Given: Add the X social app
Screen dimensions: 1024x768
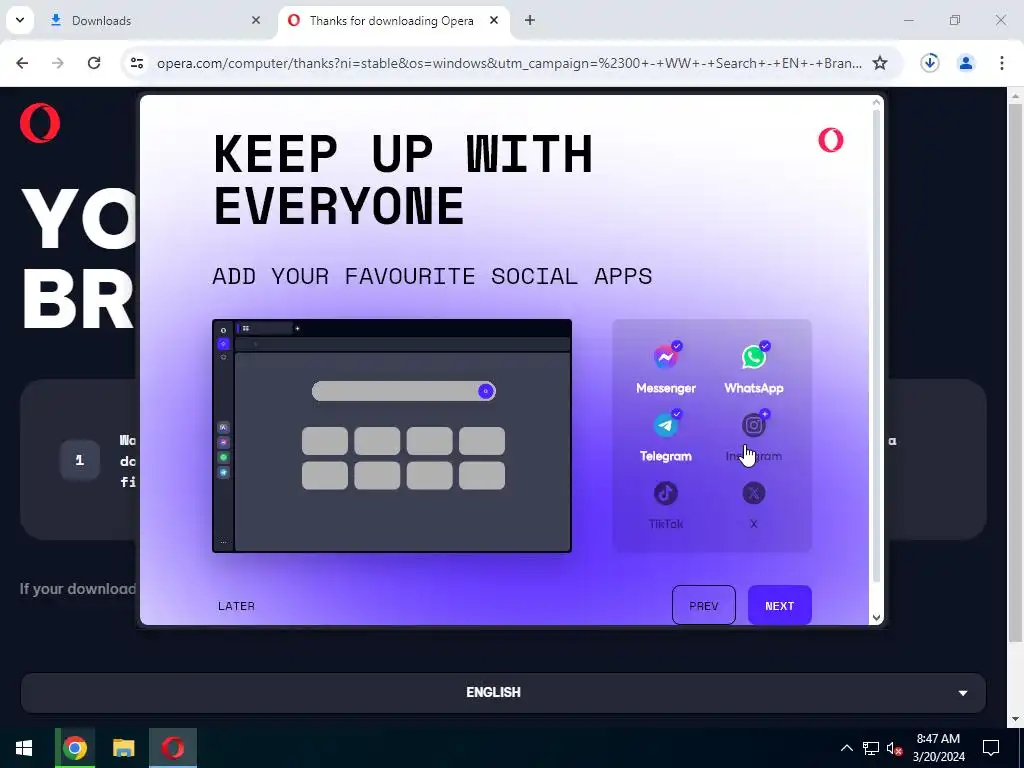Looking at the screenshot, I should click(754, 493).
